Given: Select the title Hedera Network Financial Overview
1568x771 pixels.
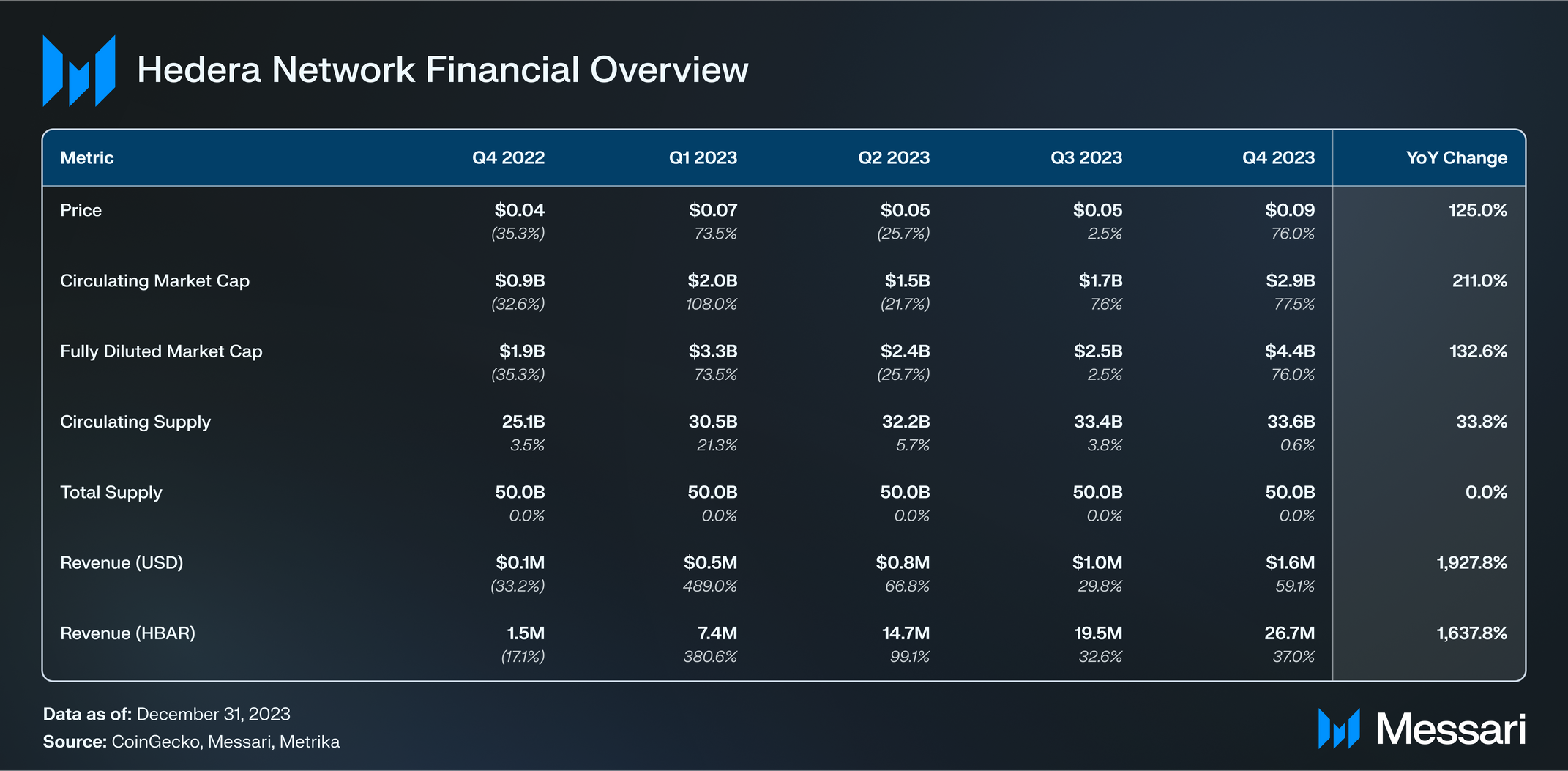Looking at the screenshot, I should [x=443, y=70].
